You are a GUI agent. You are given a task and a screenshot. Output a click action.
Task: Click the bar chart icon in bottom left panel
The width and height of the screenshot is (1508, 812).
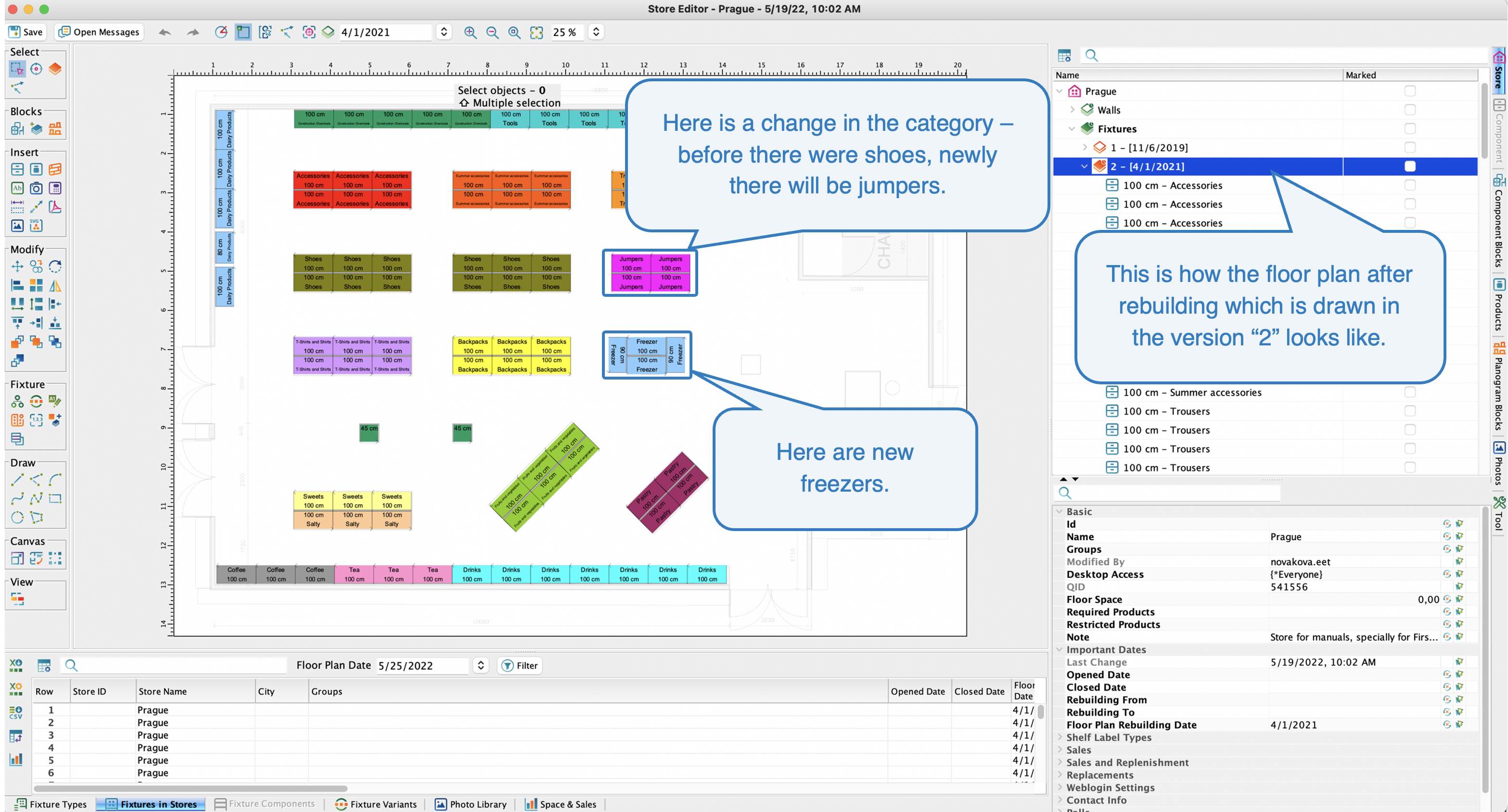16,759
